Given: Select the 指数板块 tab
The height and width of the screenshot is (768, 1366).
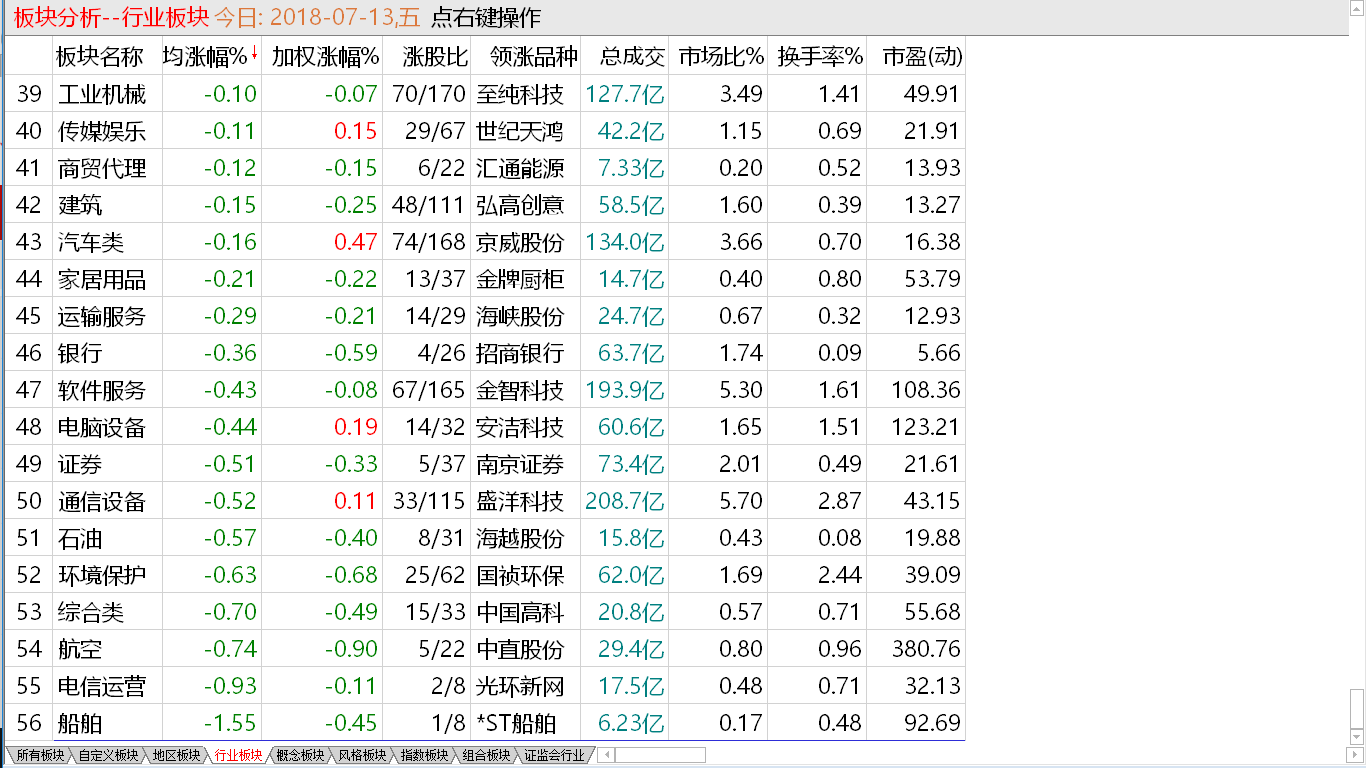Looking at the screenshot, I should [424, 755].
